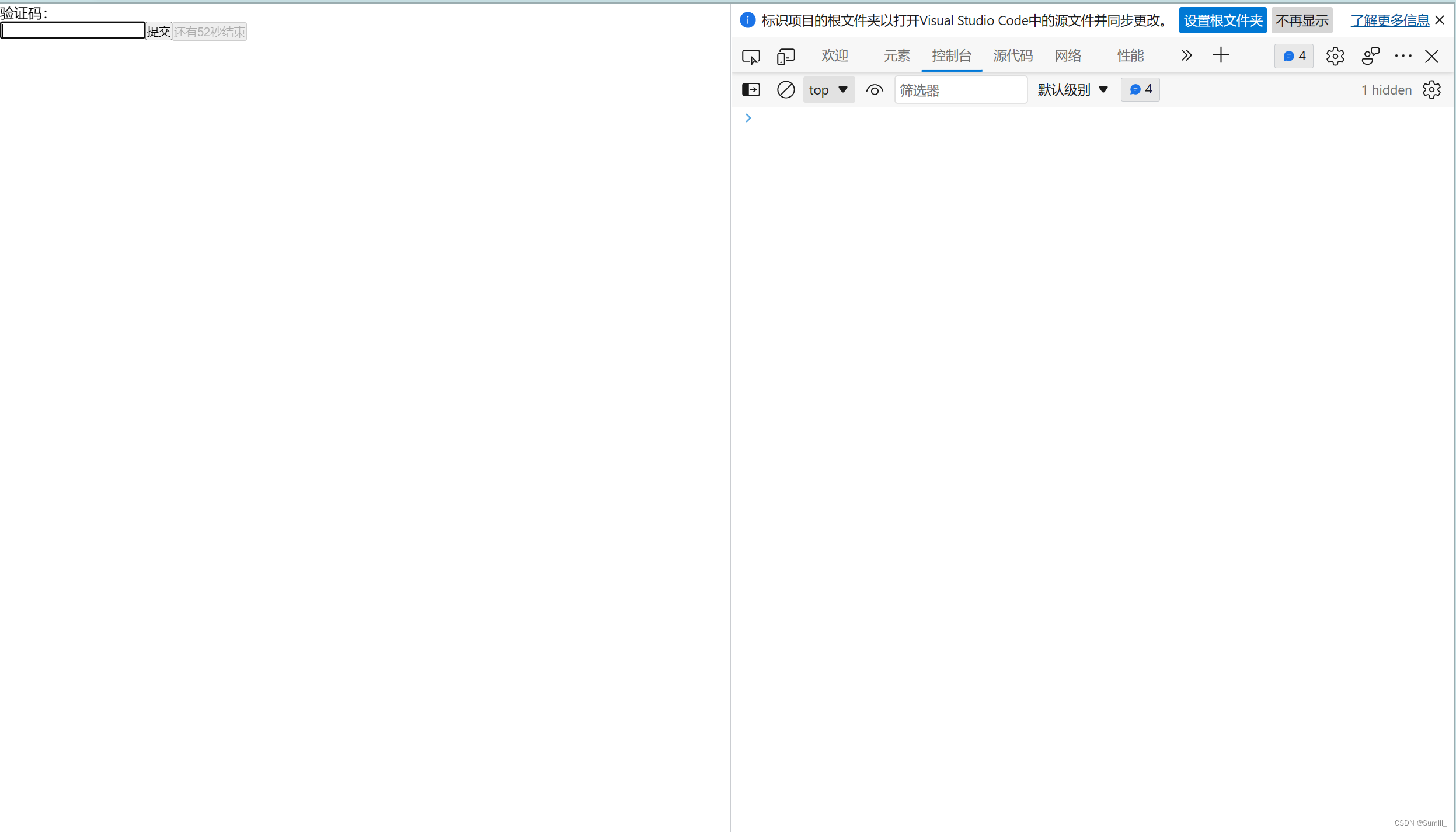1456x832 pixels.
Task: Click the 不再显示 button
Action: click(1302, 20)
